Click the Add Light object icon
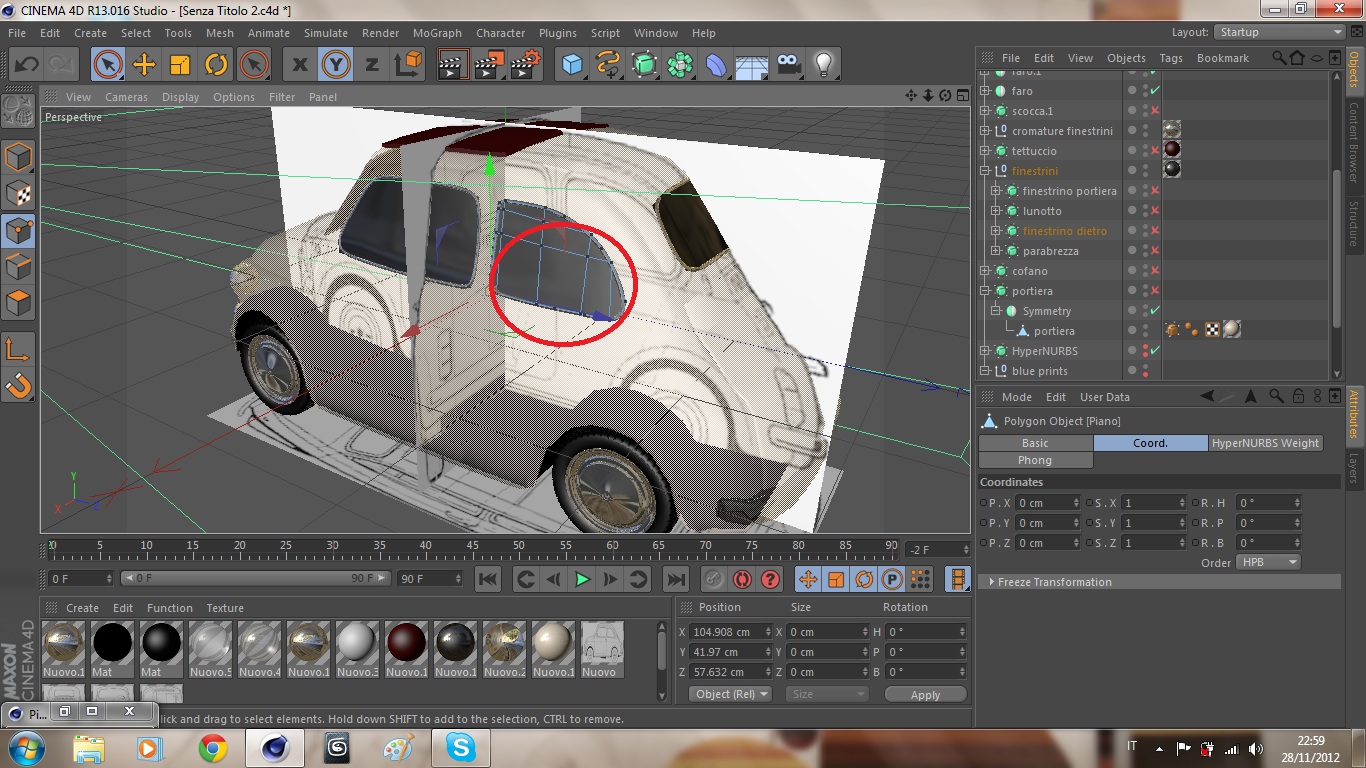This screenshot has width=1366, height=768. [823, 65]
